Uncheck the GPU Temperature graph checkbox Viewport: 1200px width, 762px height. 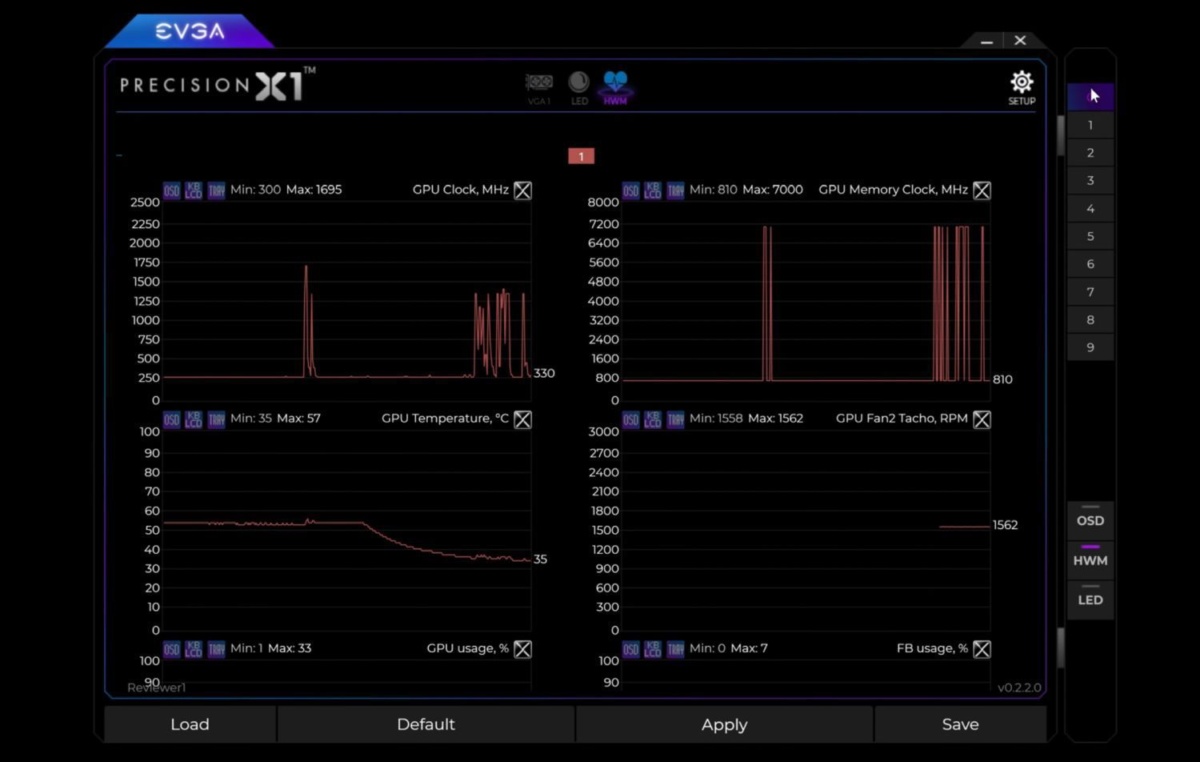pyautogui.click(x=523, y=419)
